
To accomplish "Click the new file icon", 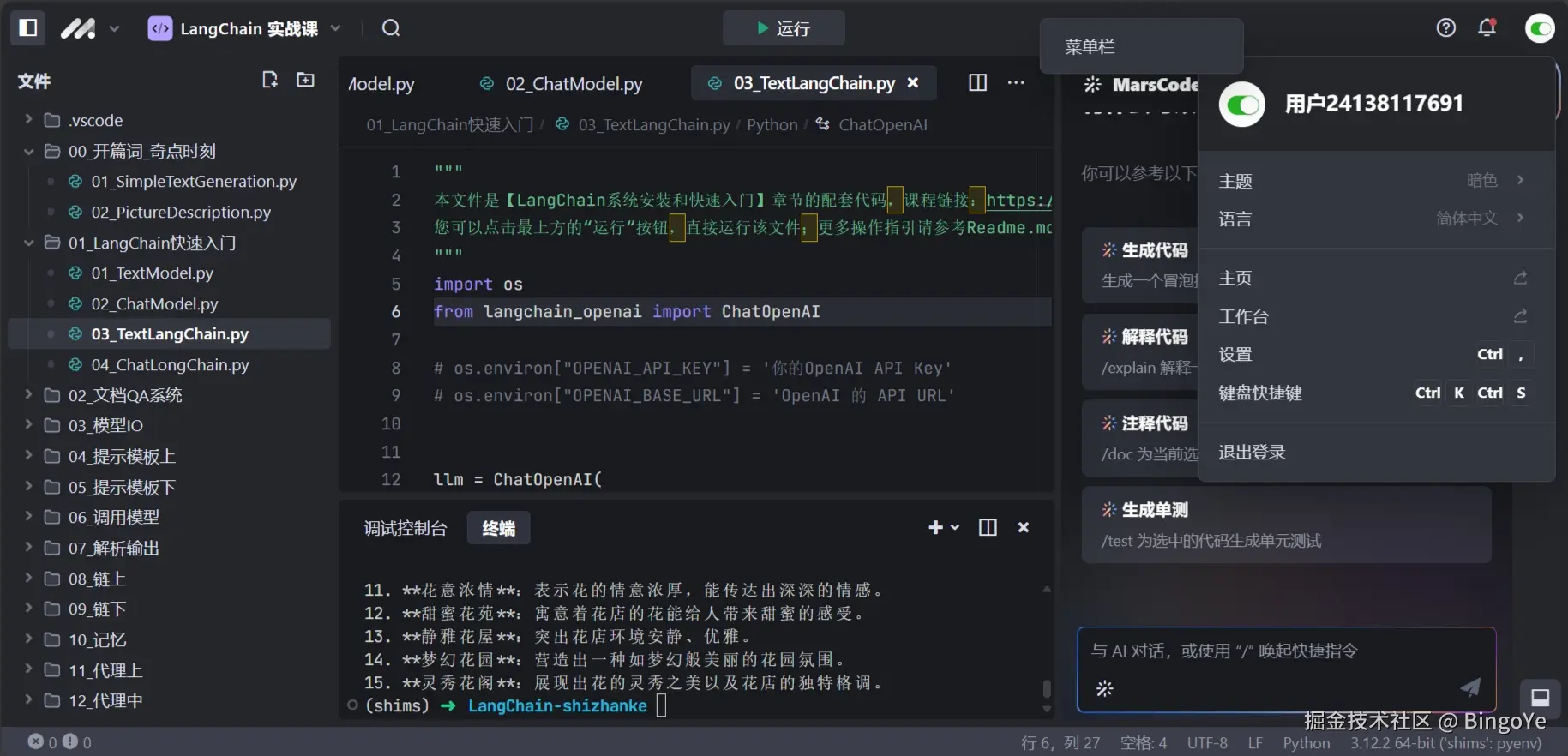I will pyautogui.click(x=270, y=80).
